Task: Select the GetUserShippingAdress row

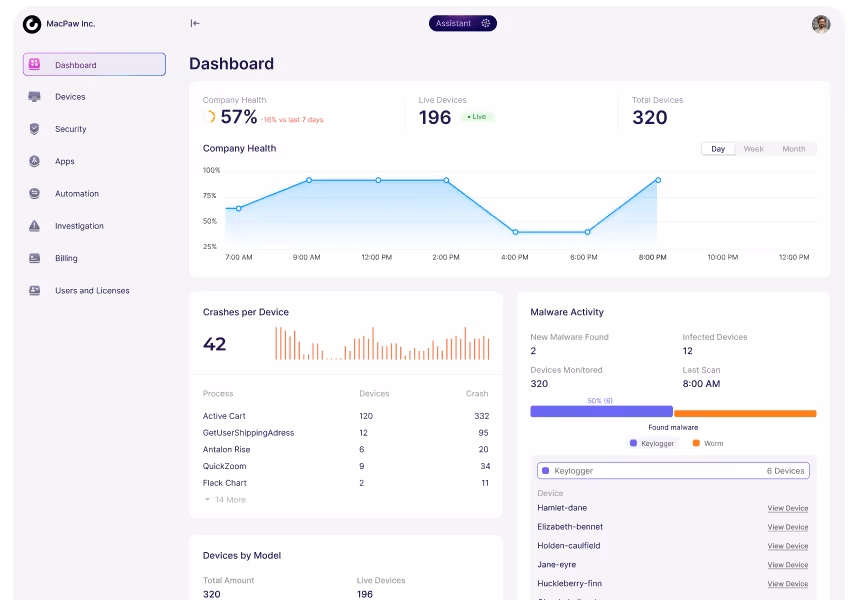Action: (346, 433)
